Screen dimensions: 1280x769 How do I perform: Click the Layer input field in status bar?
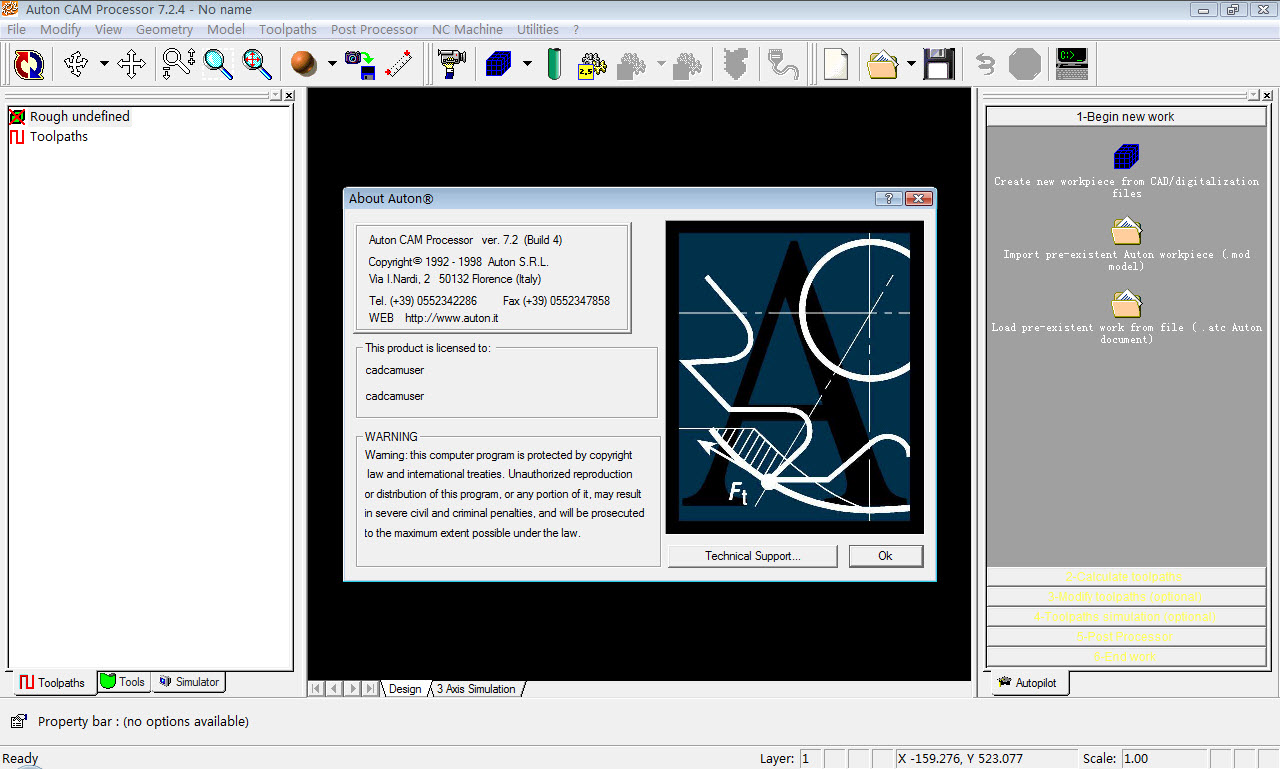(x=810, y=759)
